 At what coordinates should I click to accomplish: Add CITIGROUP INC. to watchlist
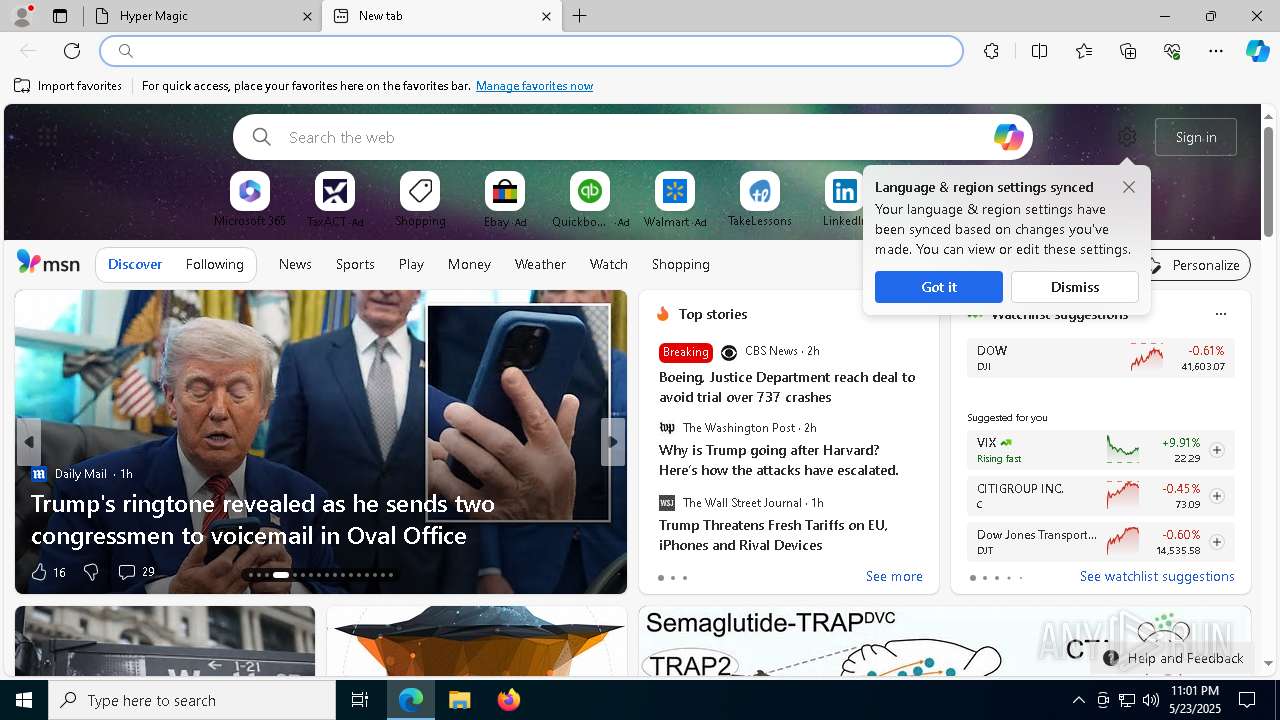coord(1217,496)
